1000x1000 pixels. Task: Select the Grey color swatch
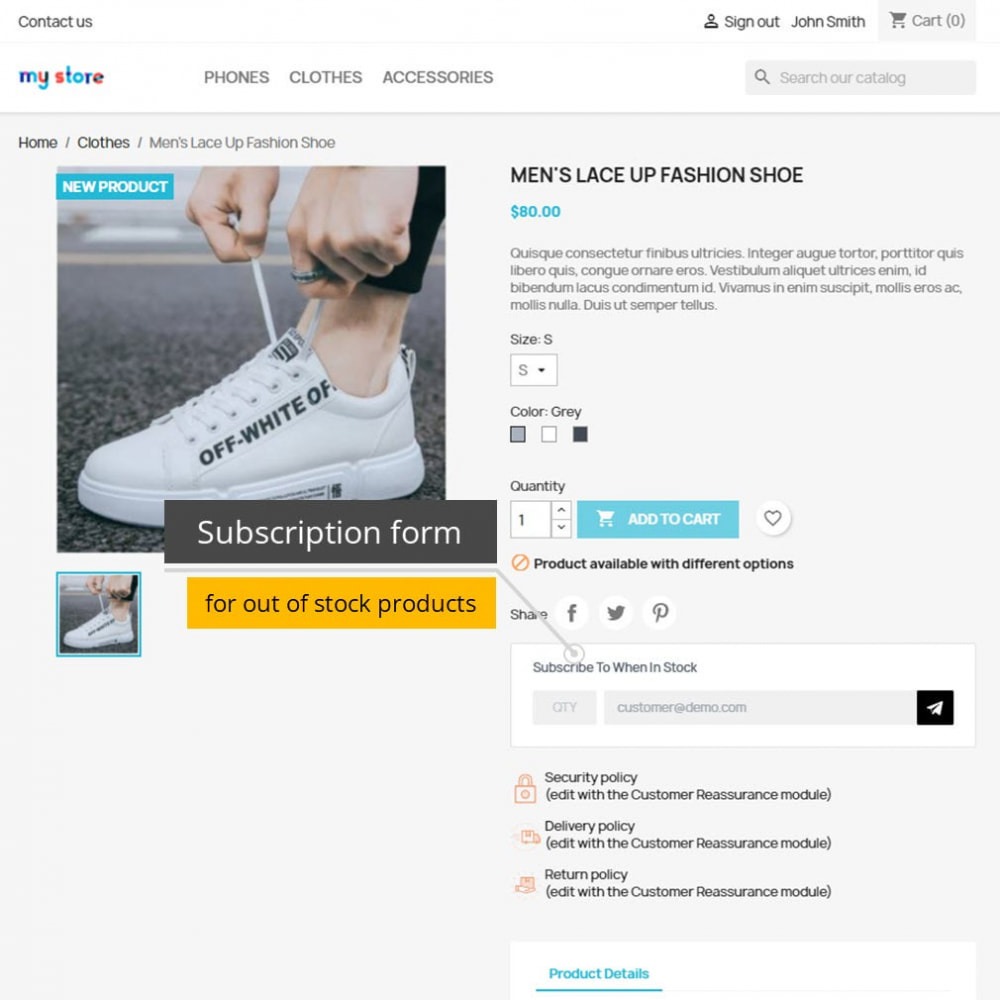(x=518, y=434)
